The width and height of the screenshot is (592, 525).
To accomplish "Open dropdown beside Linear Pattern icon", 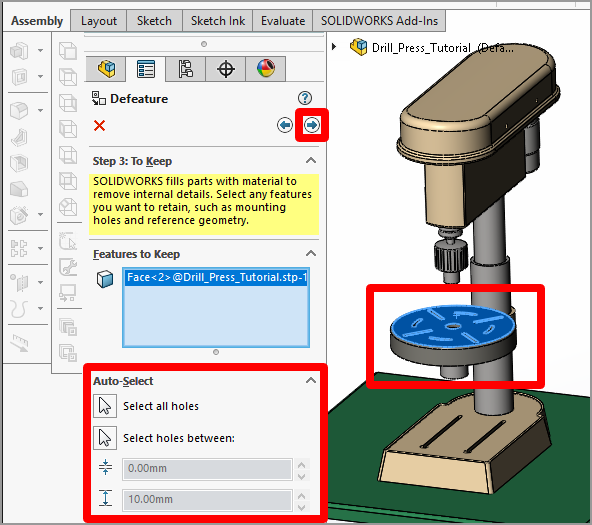I will 40,248.
